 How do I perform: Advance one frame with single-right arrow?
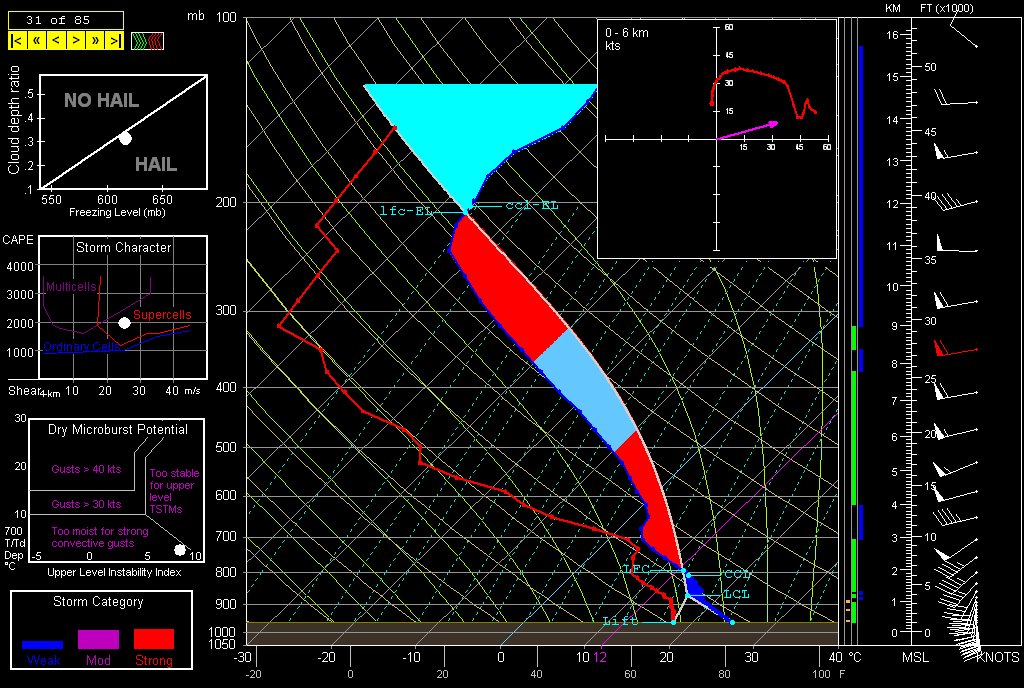76,41
